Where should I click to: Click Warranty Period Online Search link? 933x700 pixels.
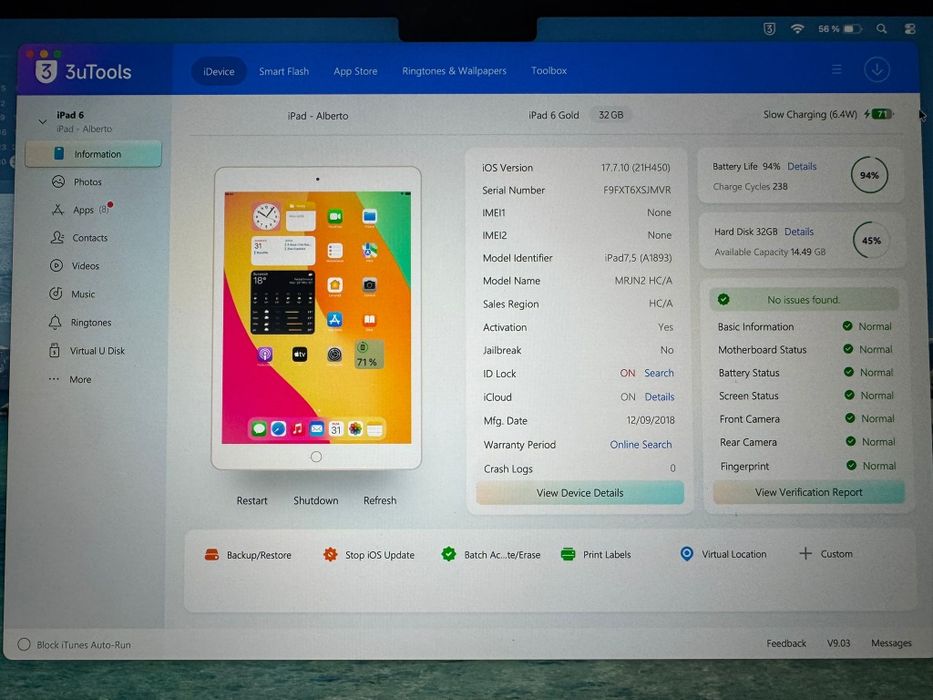(x=640, y=445)
